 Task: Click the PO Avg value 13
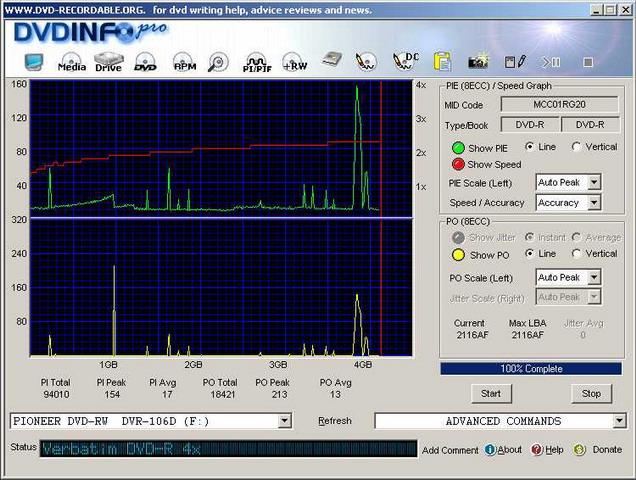click(x=335, y=394)
